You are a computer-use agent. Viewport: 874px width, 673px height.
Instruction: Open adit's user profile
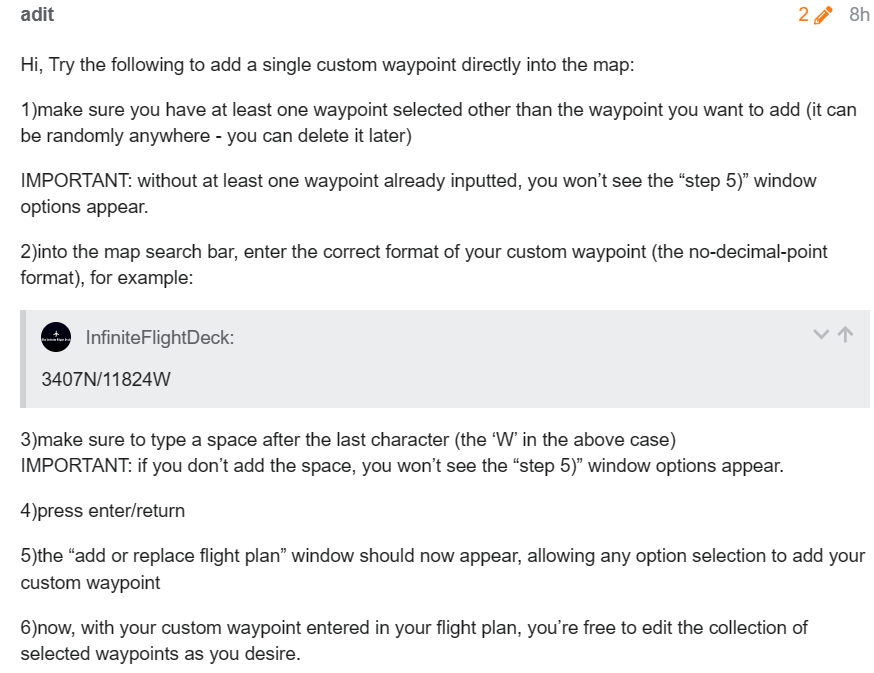coord(37,14)
